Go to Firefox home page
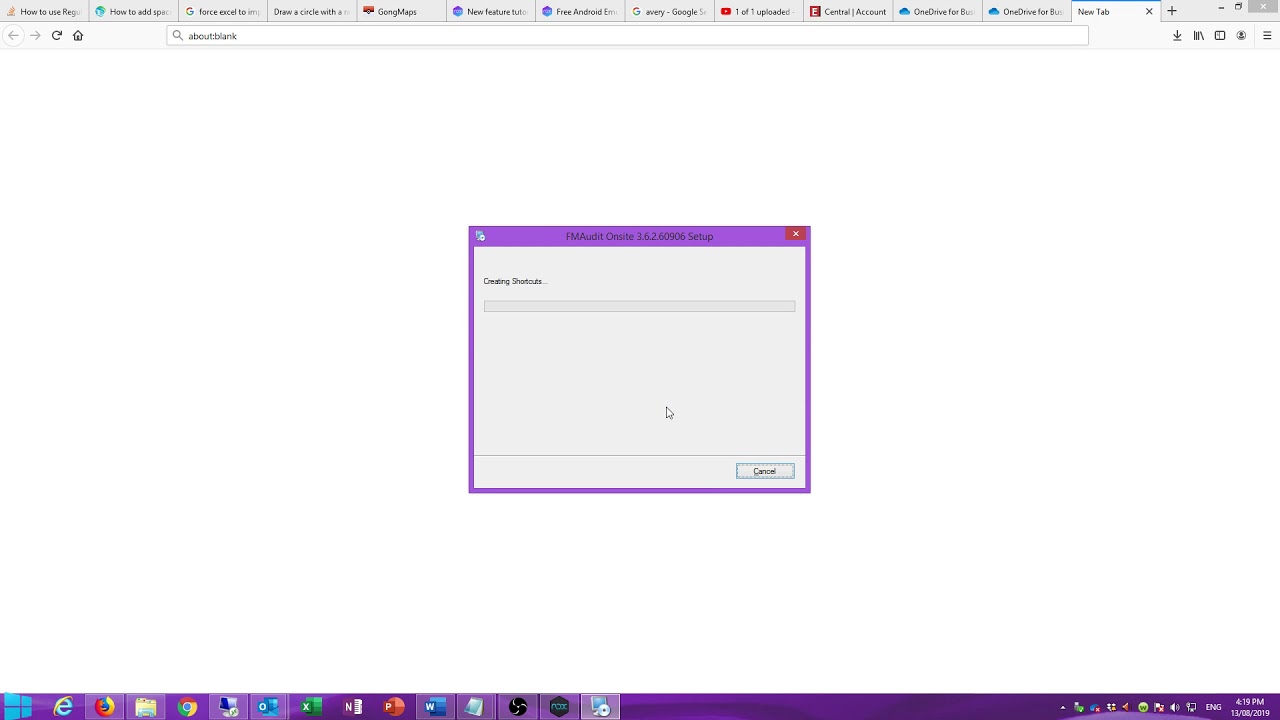 coord(78,35)
